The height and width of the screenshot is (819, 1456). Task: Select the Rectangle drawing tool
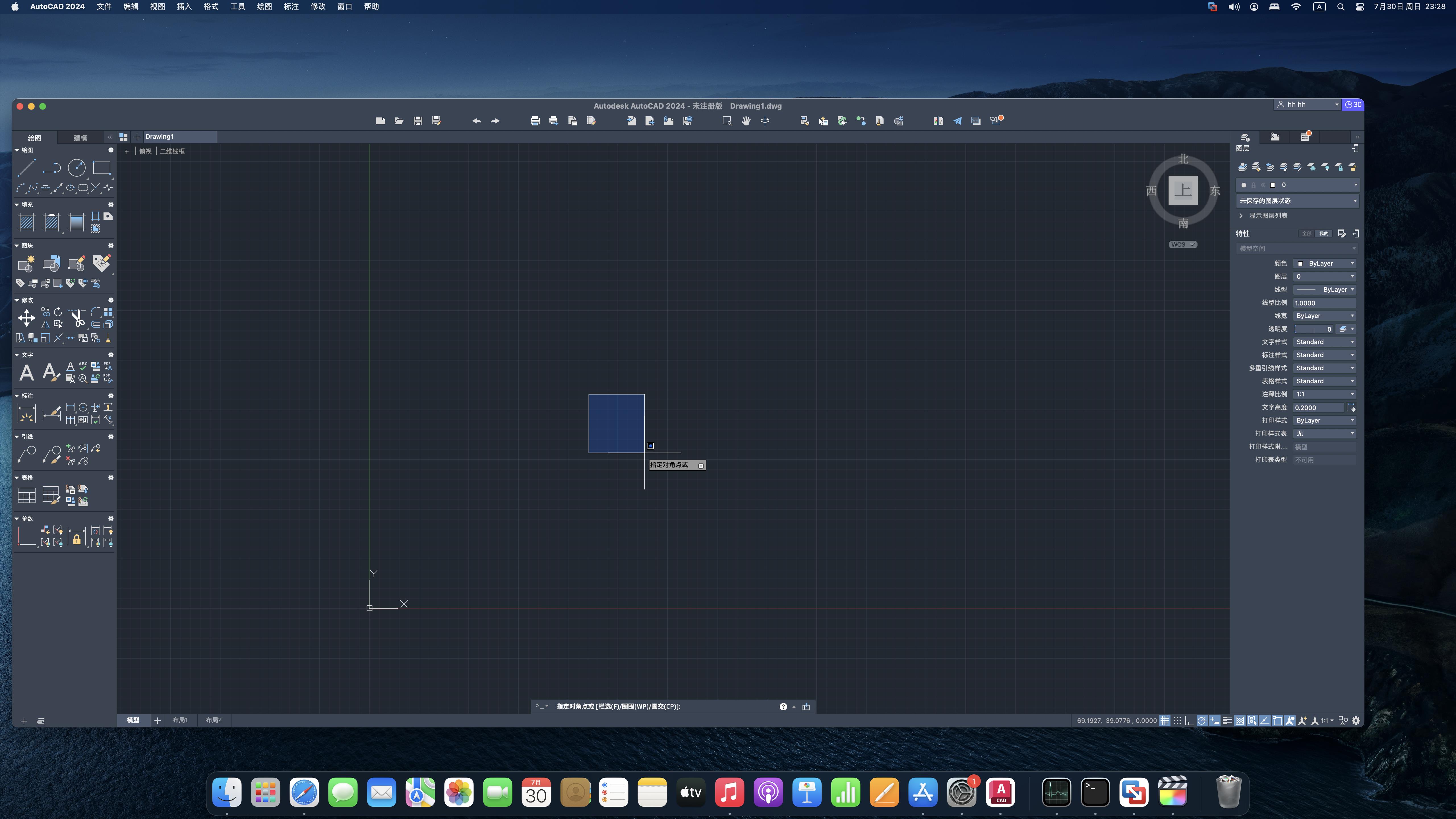pos(102,168)
